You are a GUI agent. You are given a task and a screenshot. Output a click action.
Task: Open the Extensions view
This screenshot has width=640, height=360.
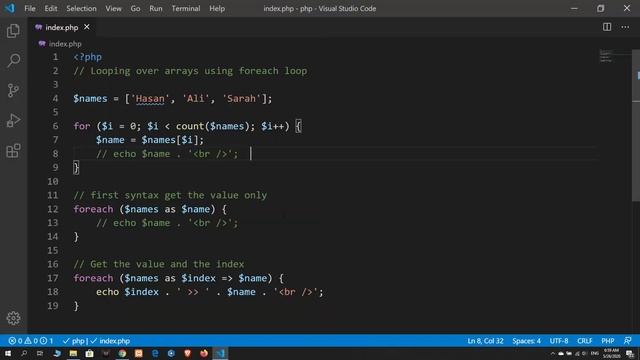[x=13, y=151]
